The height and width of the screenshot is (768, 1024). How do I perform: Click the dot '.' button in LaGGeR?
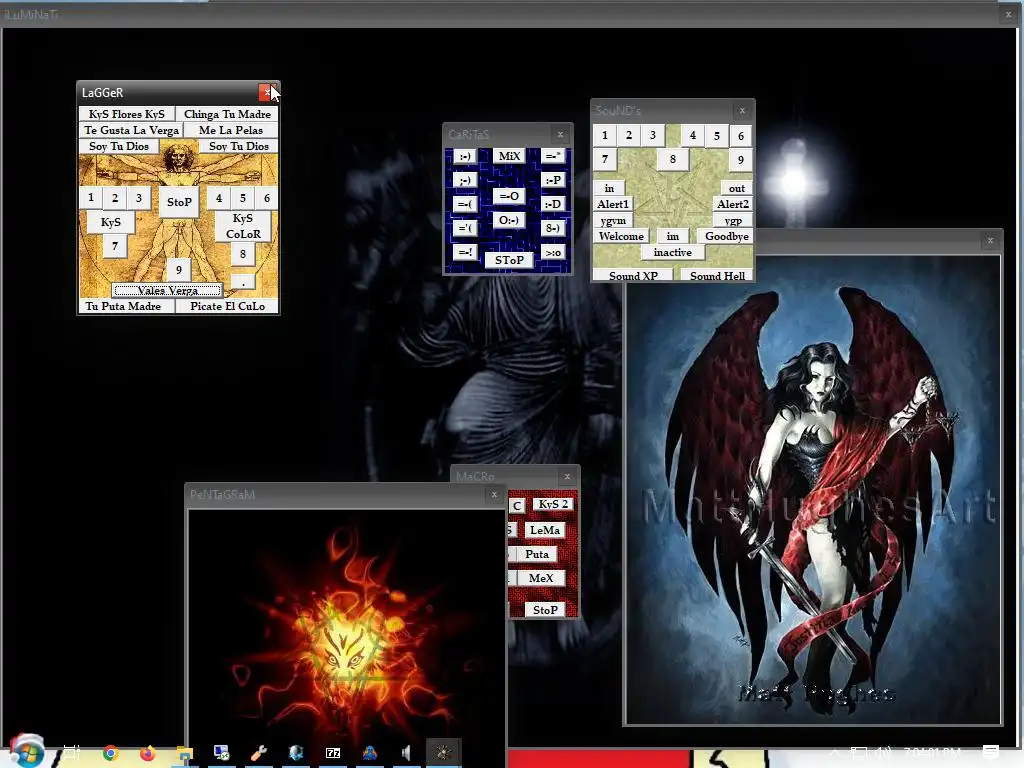pos(242,282)
